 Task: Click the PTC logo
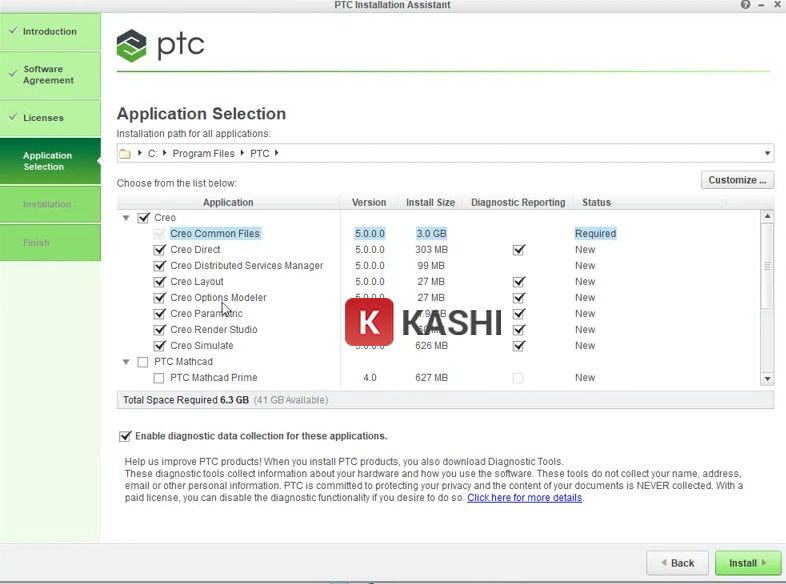point(161,45)
